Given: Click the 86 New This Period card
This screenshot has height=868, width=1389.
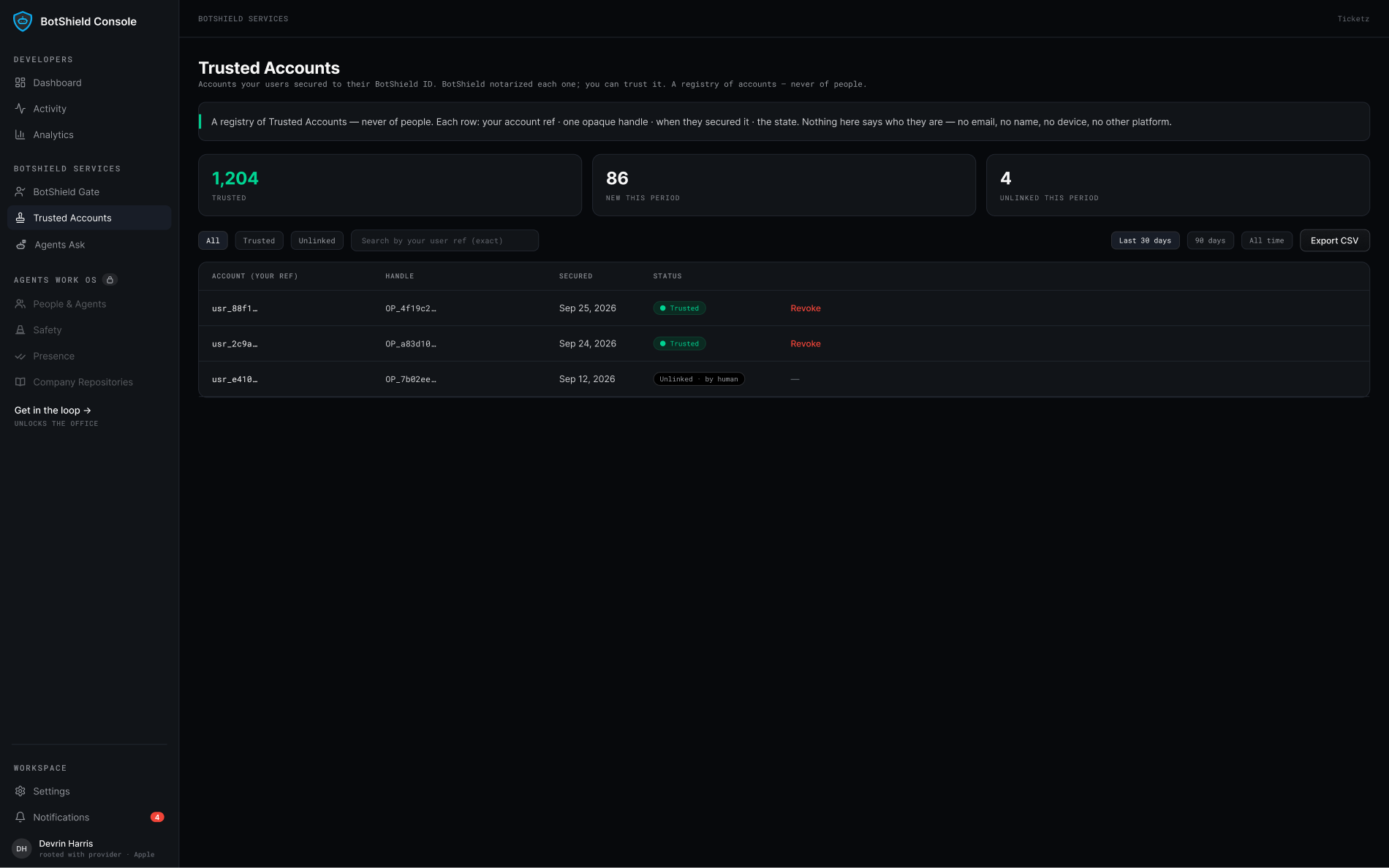Looking at the screenshot, I should [784, 185].
